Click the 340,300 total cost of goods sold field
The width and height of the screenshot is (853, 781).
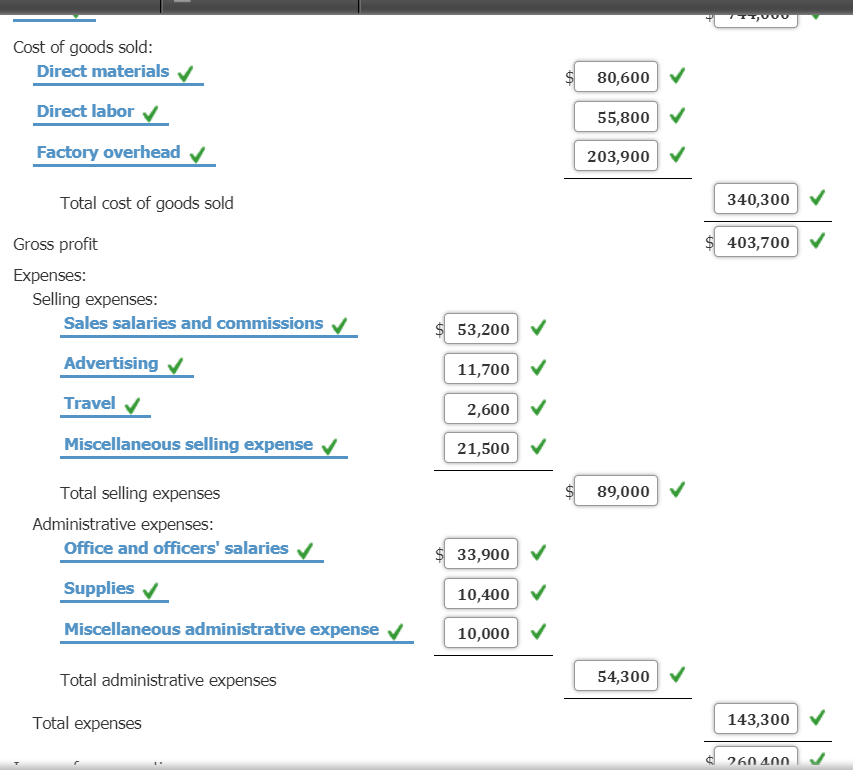(x=756, y=199)
